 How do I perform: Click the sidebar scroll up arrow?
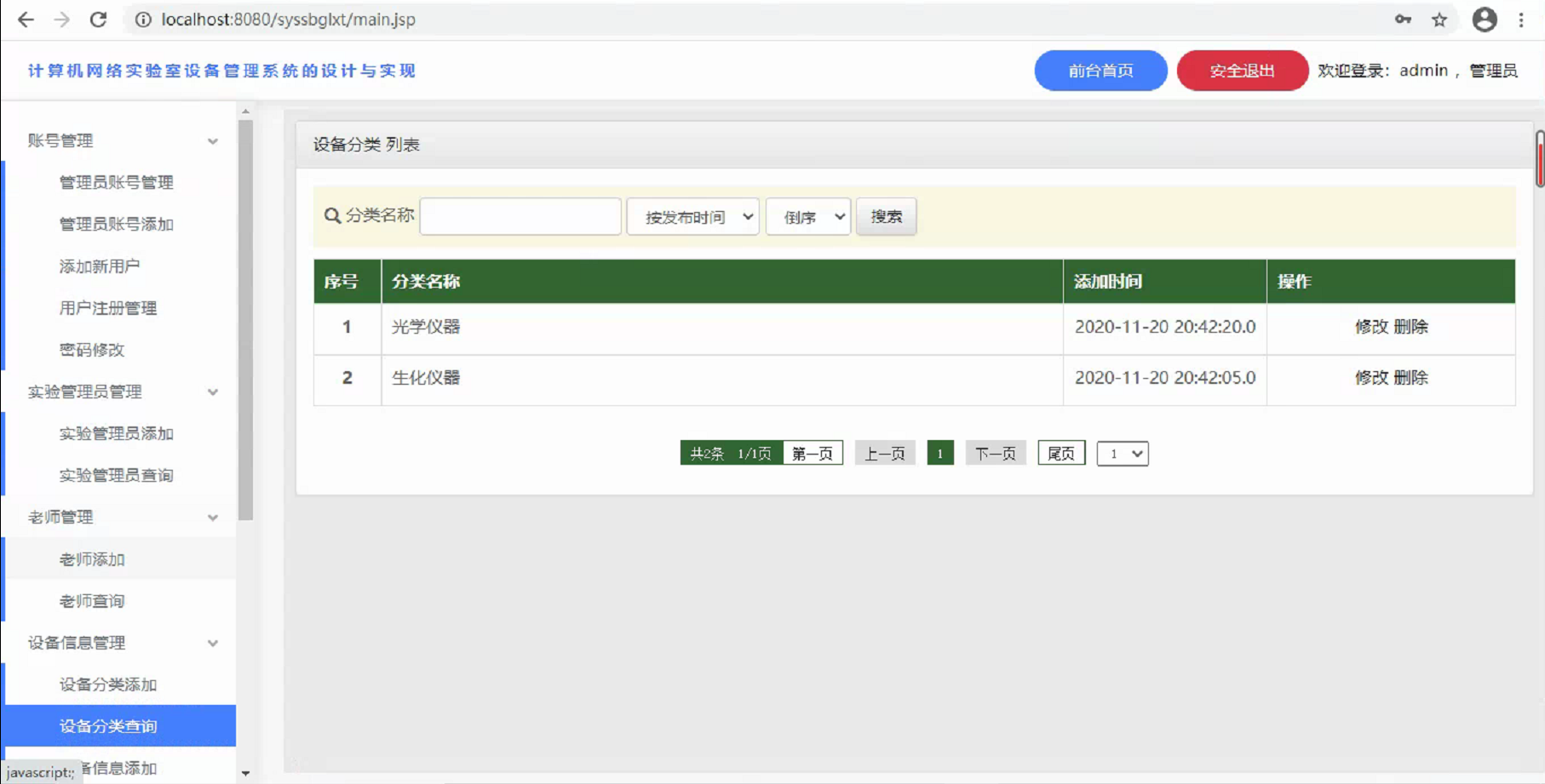point(245,112)
